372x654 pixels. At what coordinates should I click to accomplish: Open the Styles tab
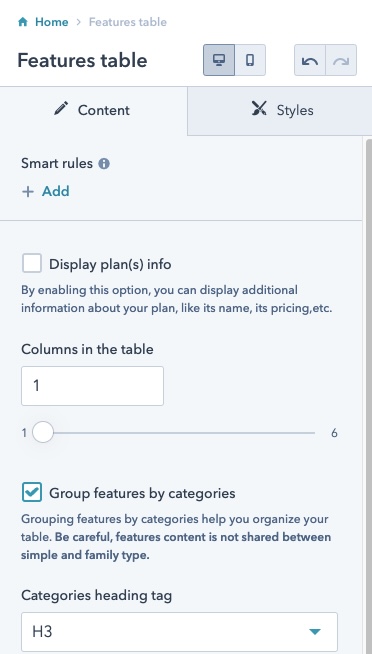tap(280, 111)
